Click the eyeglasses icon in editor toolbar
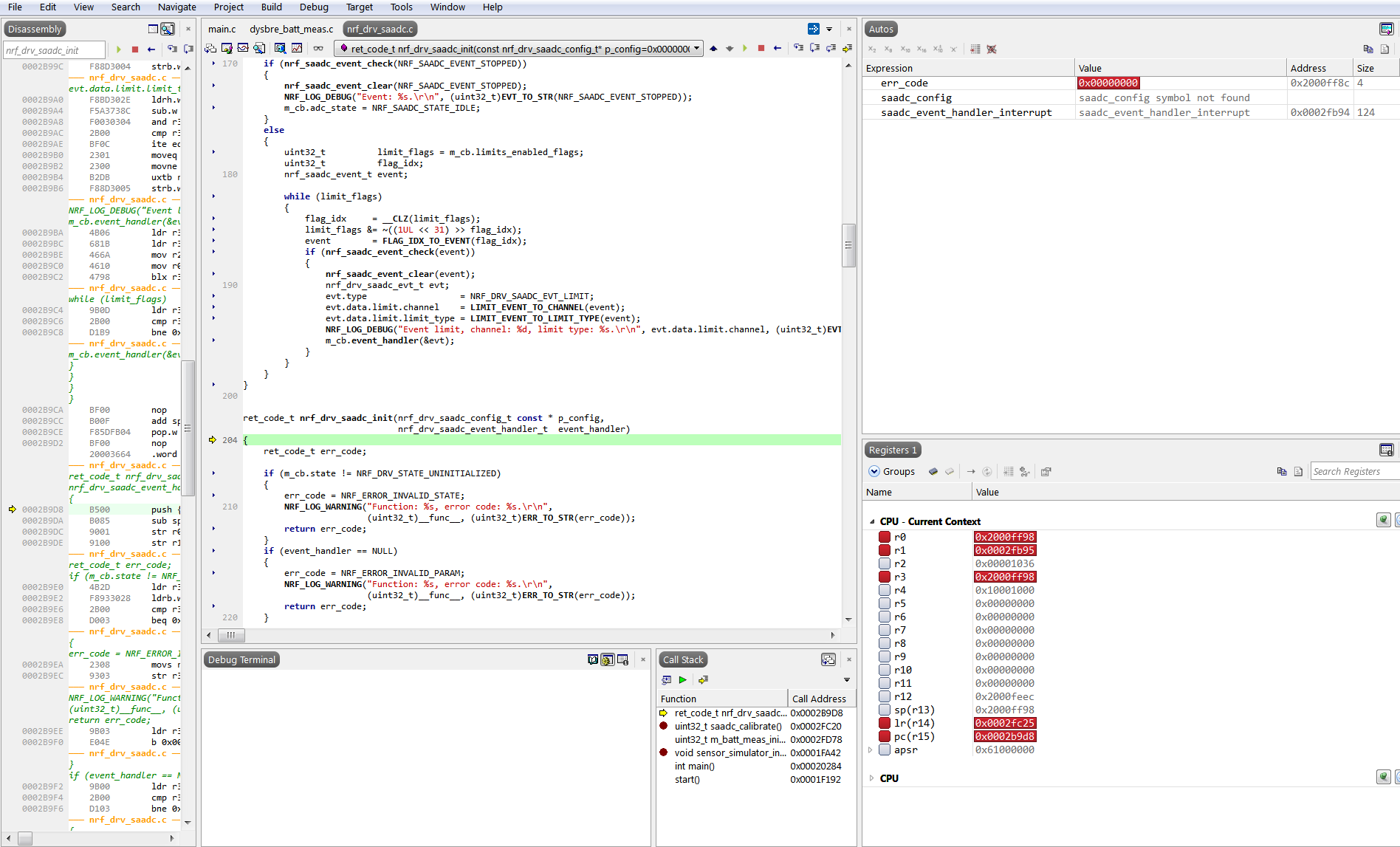 tap(318, 48)
